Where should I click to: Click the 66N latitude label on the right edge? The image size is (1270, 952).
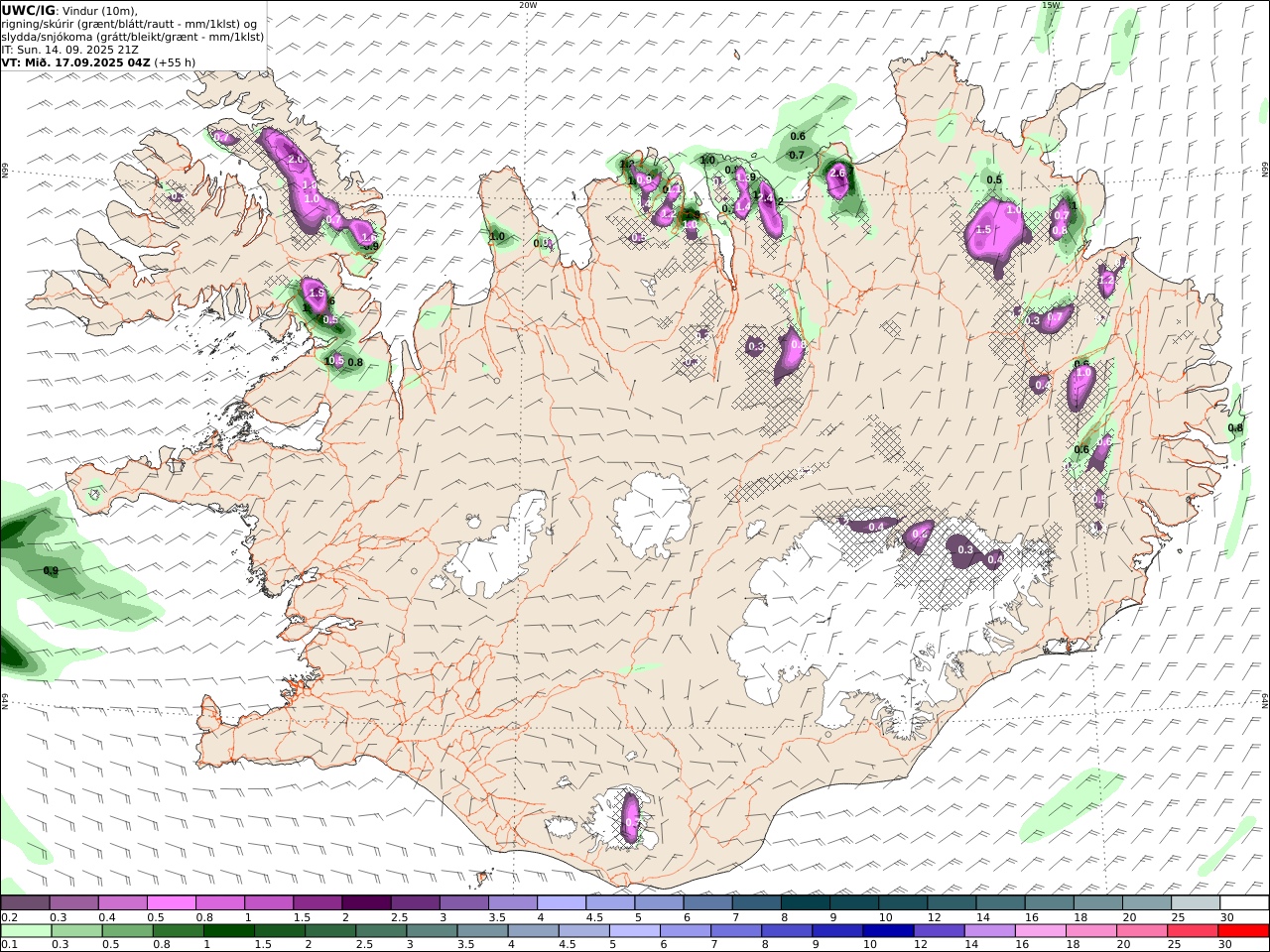pyautogui.click(x=1265, y=171)
